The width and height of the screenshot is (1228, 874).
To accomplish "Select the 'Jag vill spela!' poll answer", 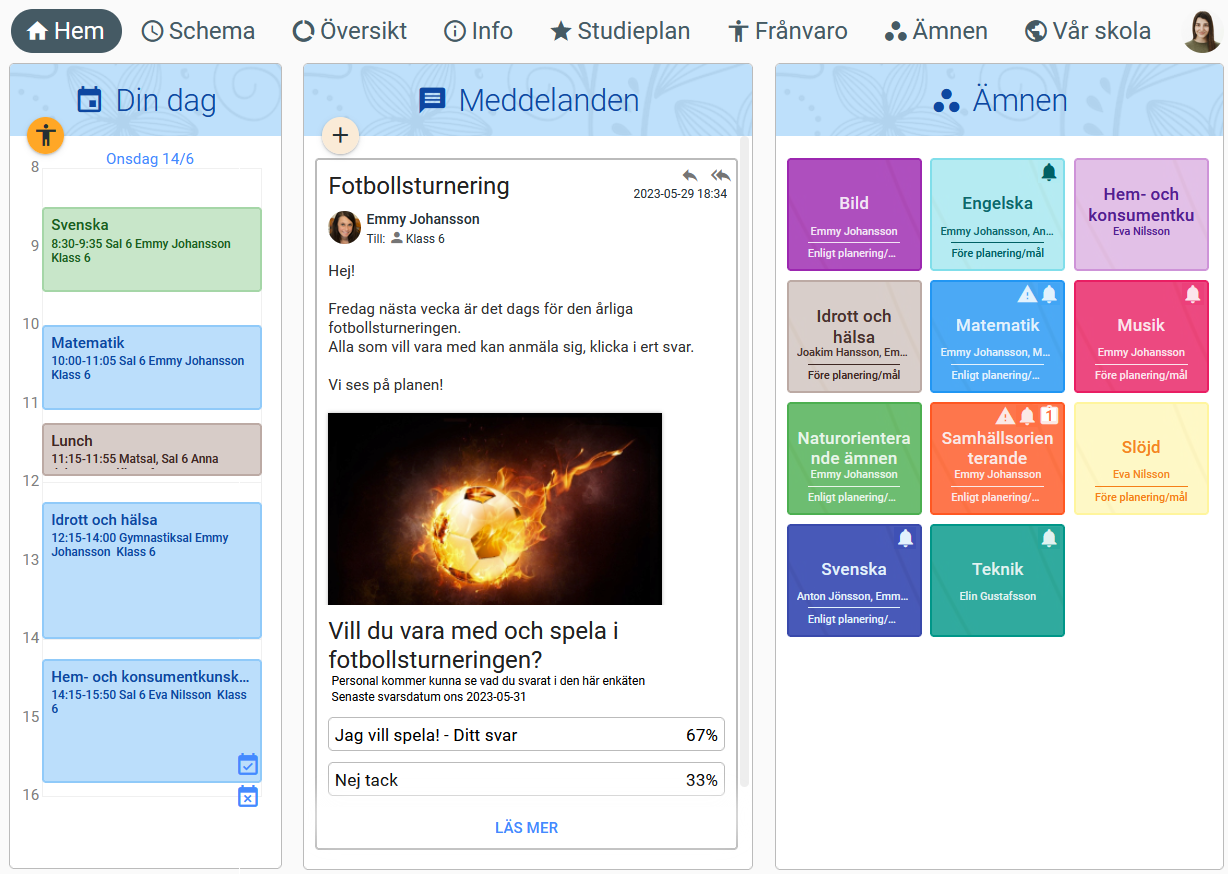I will (x=526, y=735).
